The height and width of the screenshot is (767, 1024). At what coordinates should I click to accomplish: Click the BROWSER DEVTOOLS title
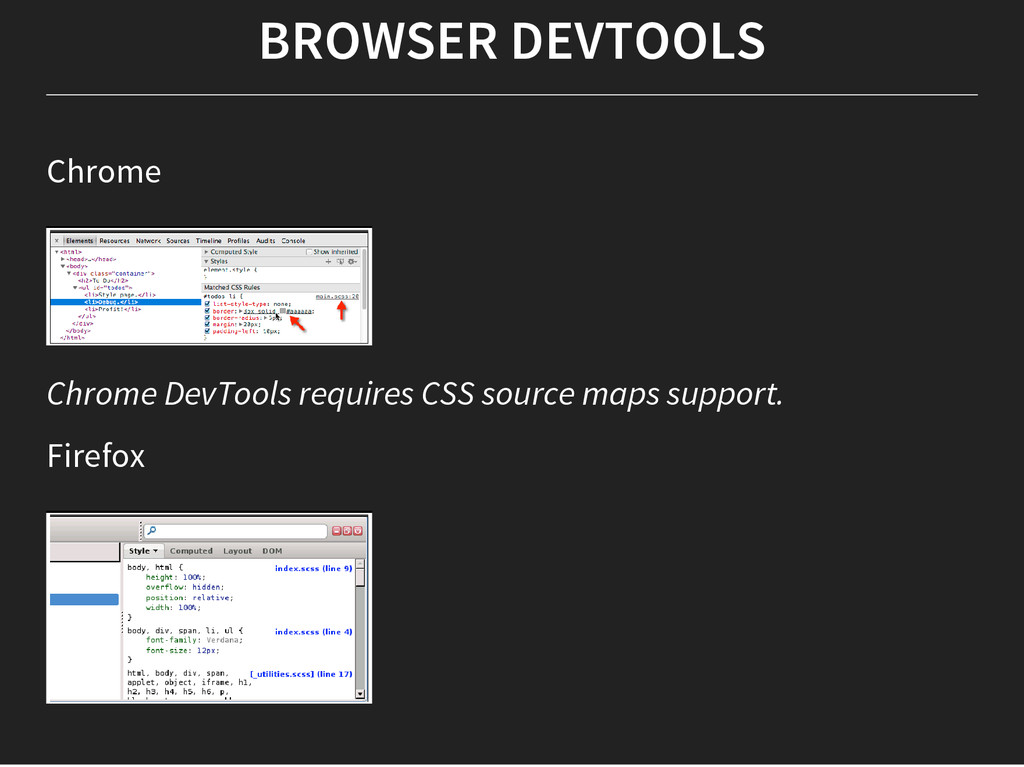(x=512, y=41)
